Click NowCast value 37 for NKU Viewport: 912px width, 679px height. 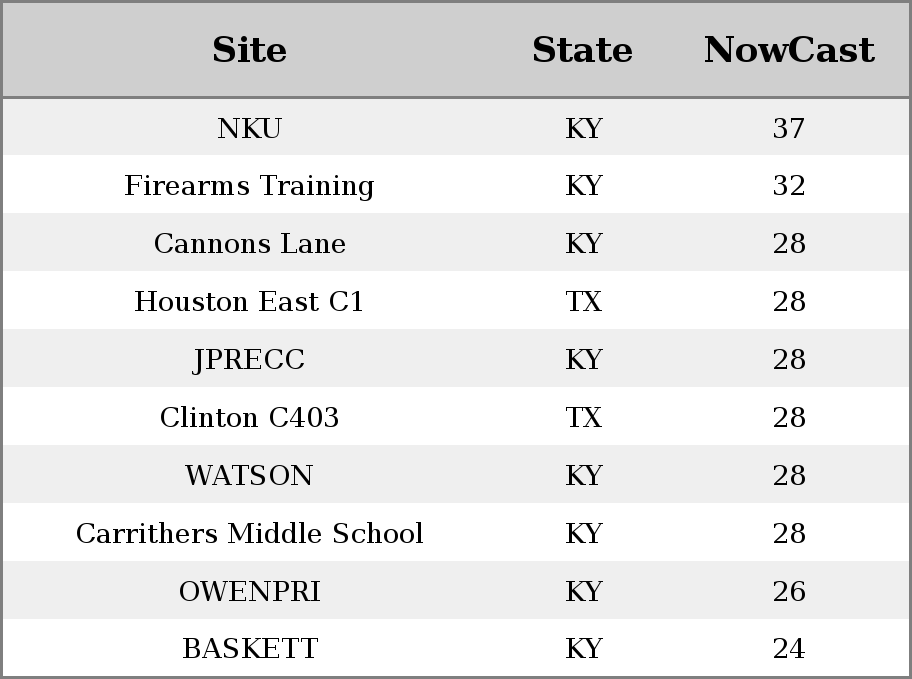(789, 128)
